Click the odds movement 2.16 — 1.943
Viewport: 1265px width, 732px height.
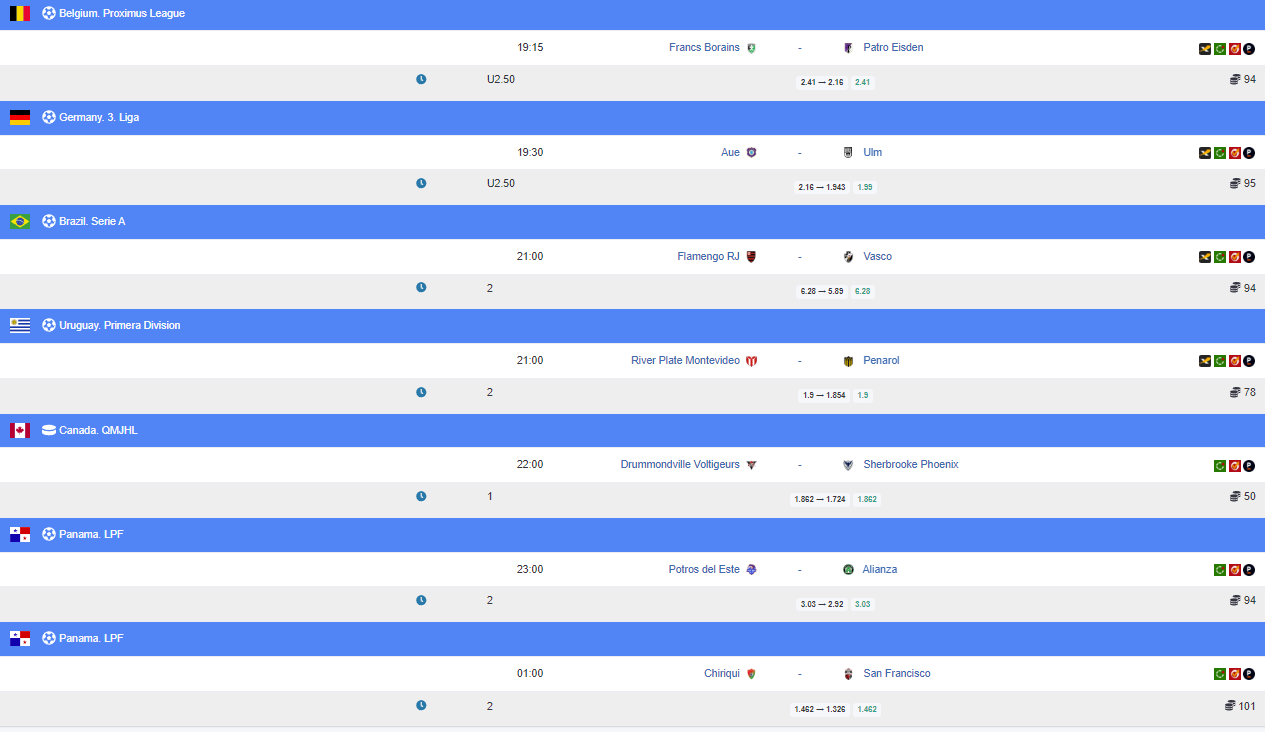pos(822,187)
